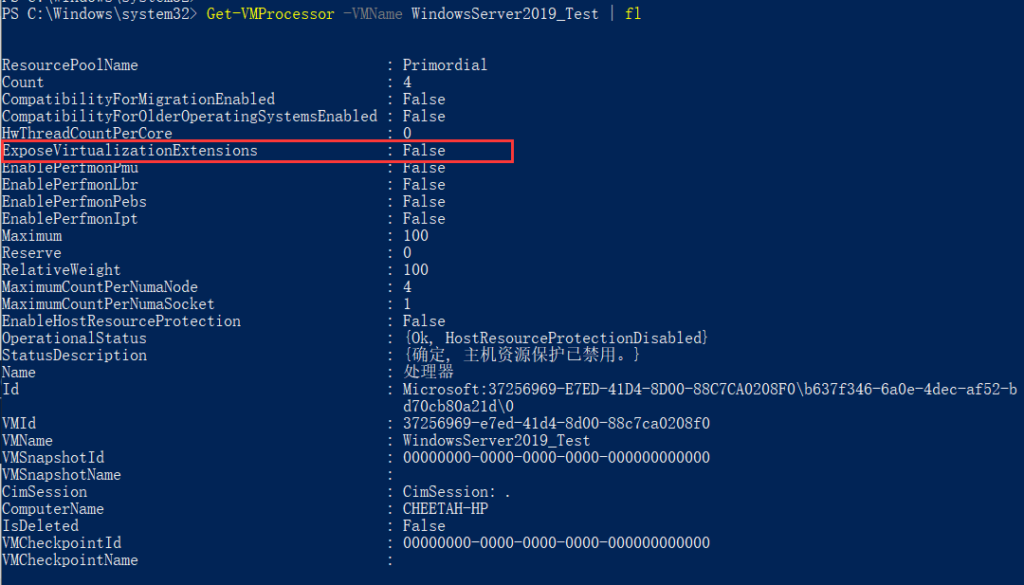Click the ResourcePoolName value Primordial

(445, 65)
